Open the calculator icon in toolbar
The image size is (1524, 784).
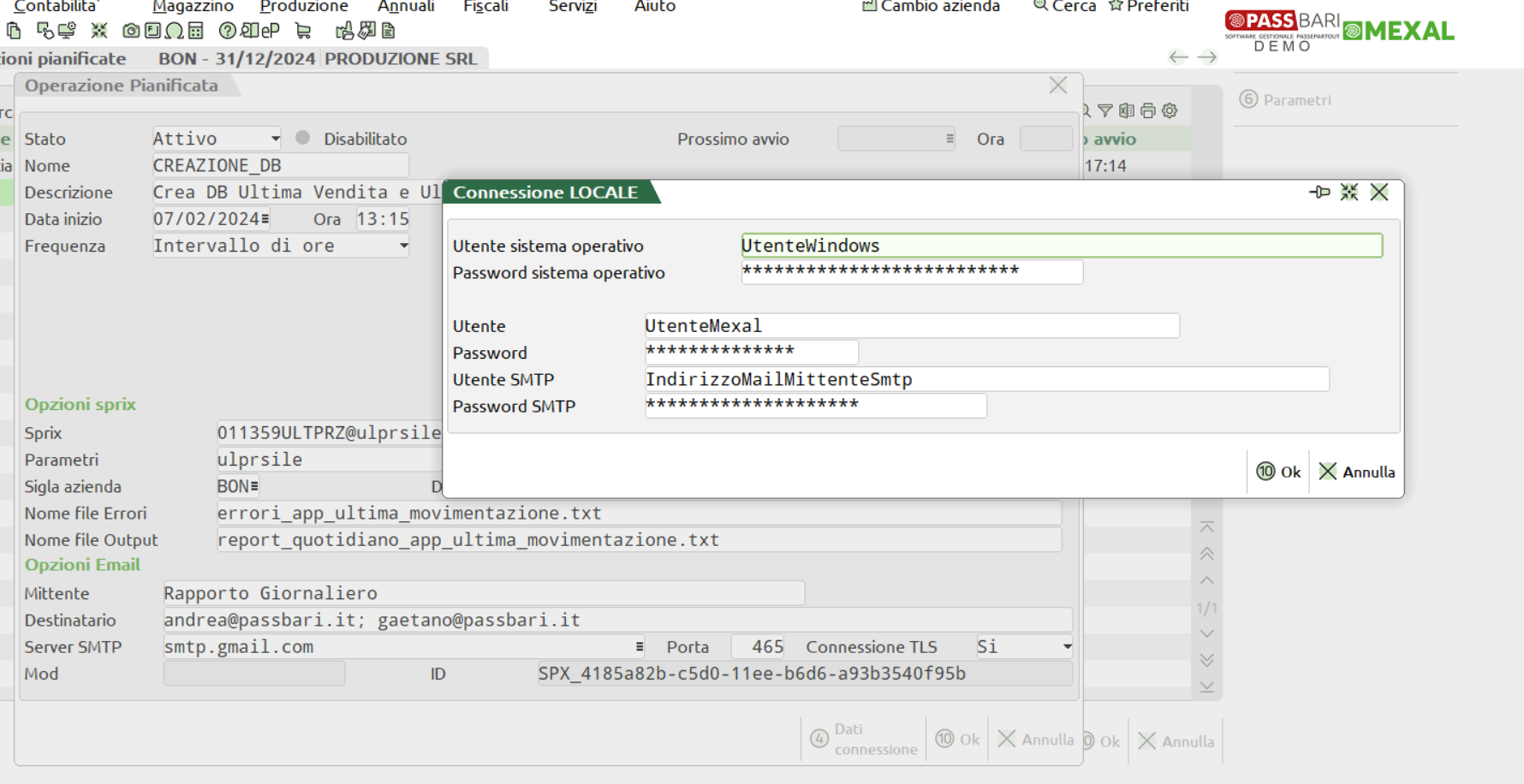[196, 31]
